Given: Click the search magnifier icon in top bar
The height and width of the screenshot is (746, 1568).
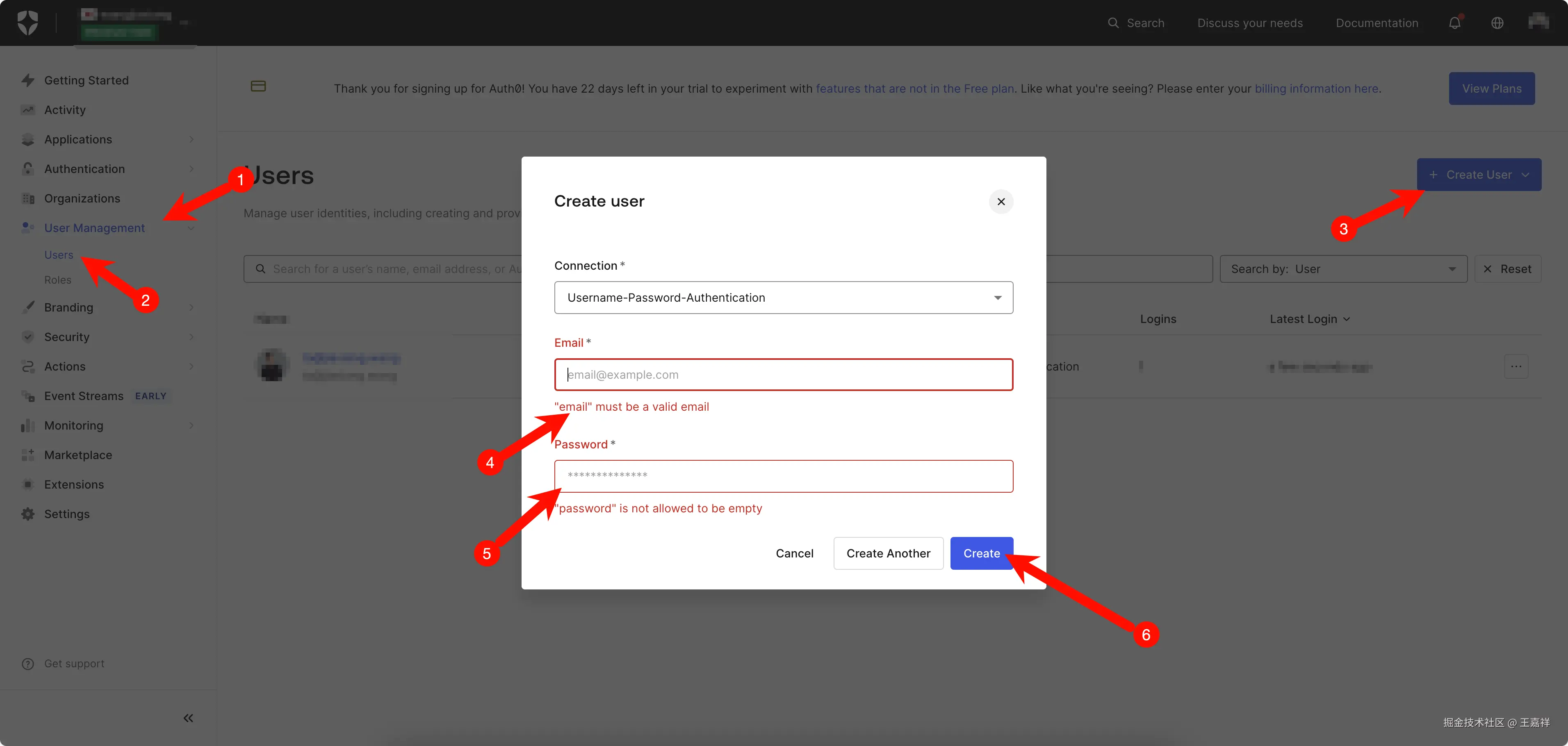Looking at the screenshot, I should click(x=1113, y=23).
